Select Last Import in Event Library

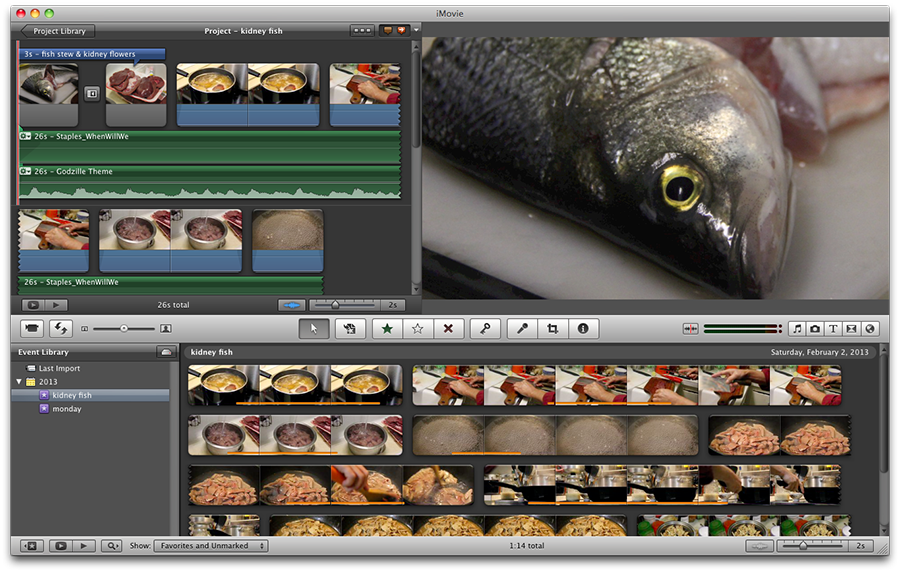click(59, 369)
